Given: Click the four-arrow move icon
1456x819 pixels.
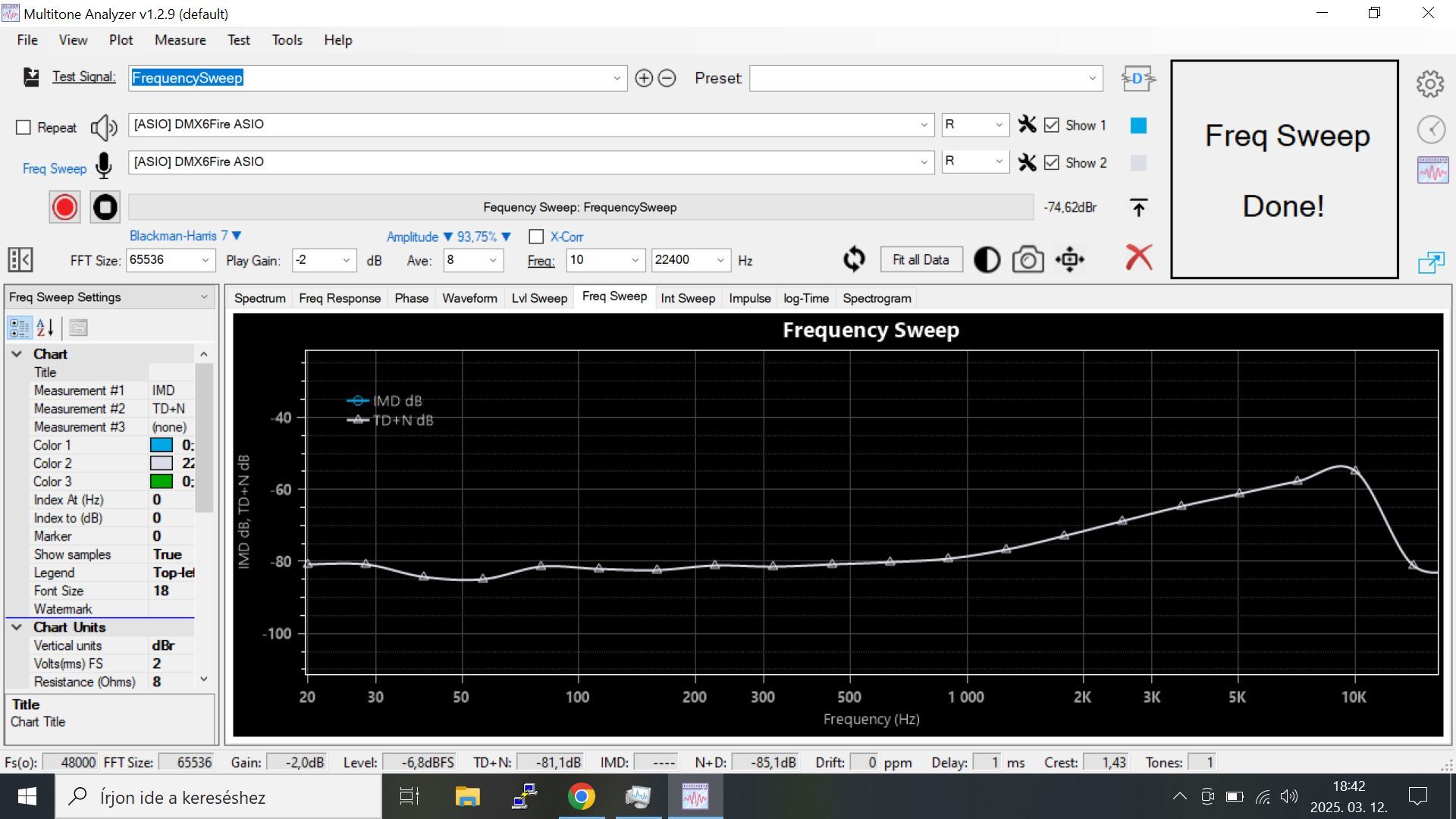Looking at the screenshot, I should tap(1069, 260).
